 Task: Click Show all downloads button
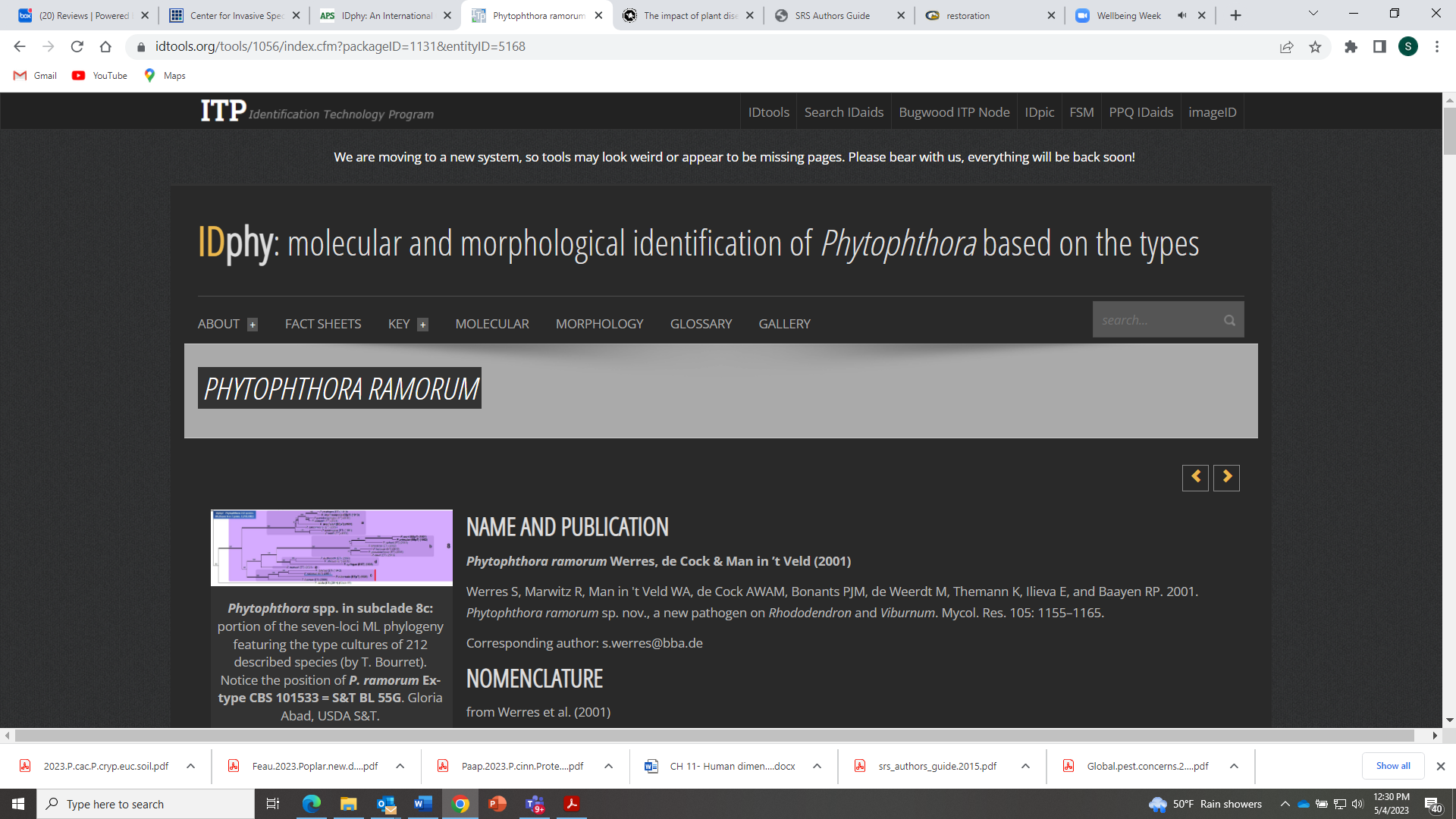1392,766
